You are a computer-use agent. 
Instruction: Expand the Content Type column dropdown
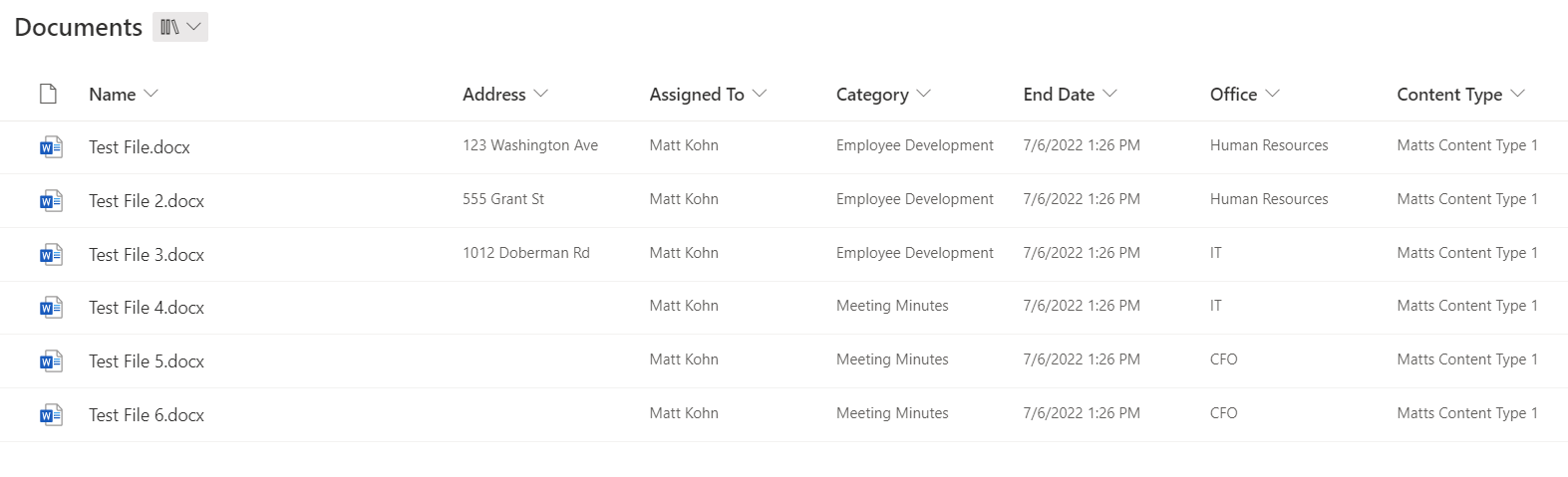tap(1461, 94)
